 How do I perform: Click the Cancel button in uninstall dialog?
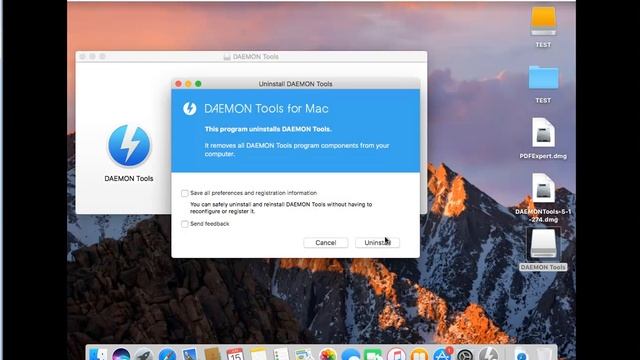point(326,242)
